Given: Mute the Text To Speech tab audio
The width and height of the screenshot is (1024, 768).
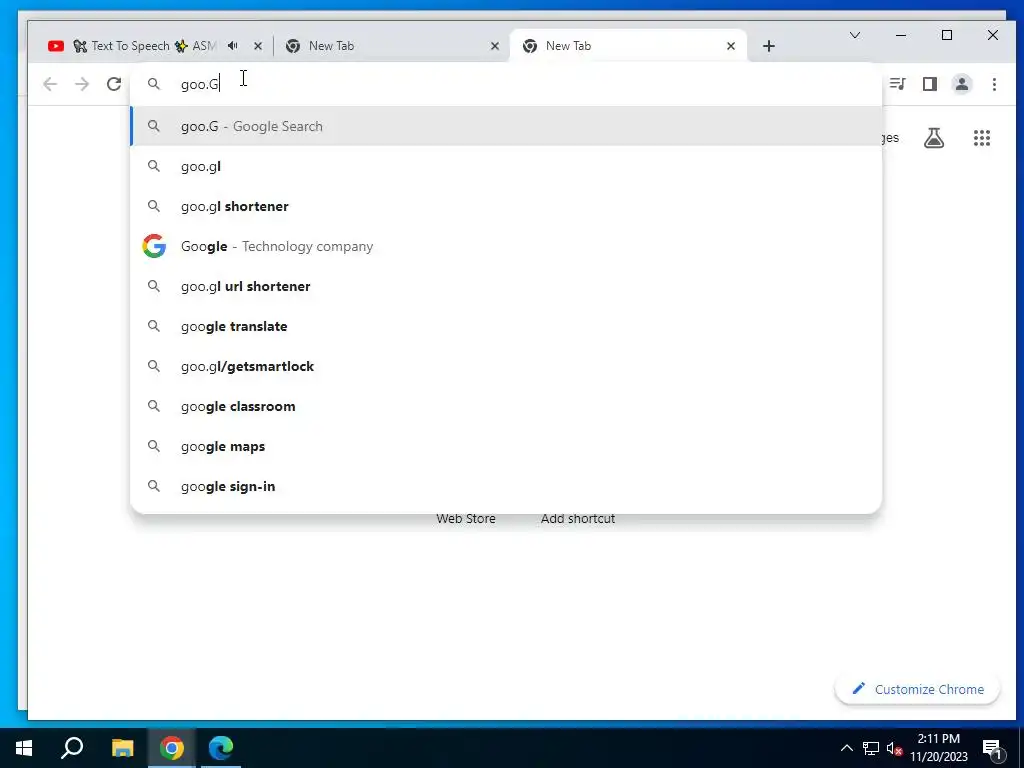Looking at the screenshot, I should [232, 46].
